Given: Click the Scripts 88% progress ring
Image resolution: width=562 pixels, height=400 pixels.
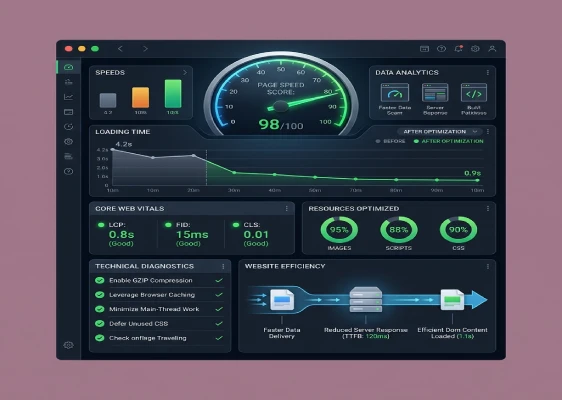Looking at the screenshot, I should [x=399, y=230].
